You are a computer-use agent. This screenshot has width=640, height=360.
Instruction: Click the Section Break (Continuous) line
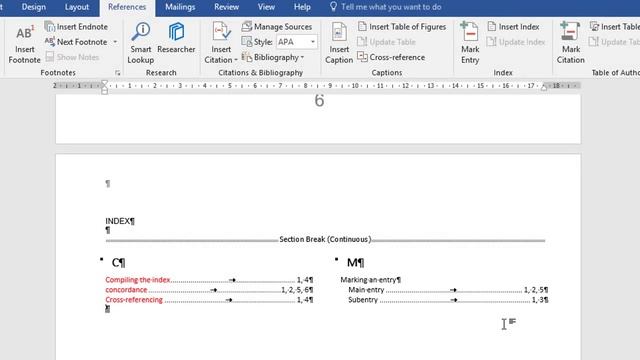pyautogui.click(x=325, y=240)
